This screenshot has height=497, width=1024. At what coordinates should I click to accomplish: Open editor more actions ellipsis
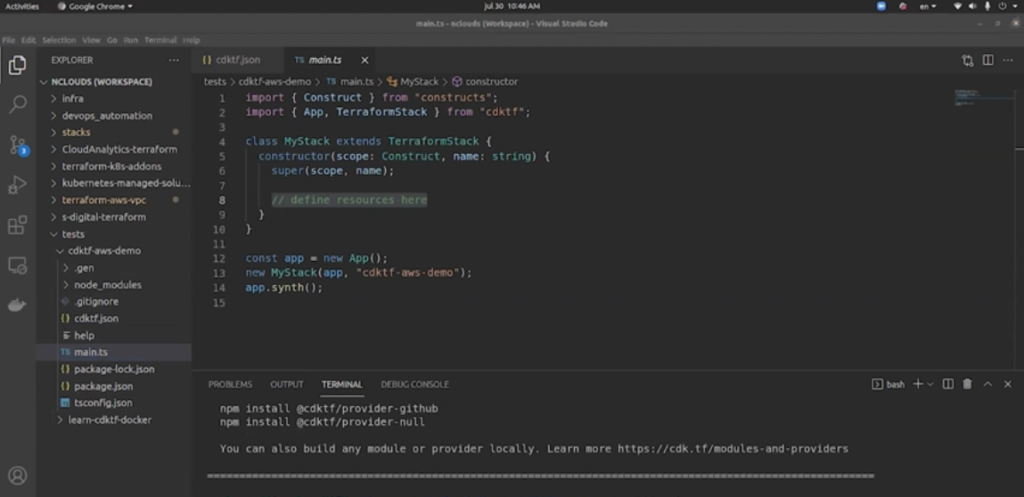[1008, 60]
